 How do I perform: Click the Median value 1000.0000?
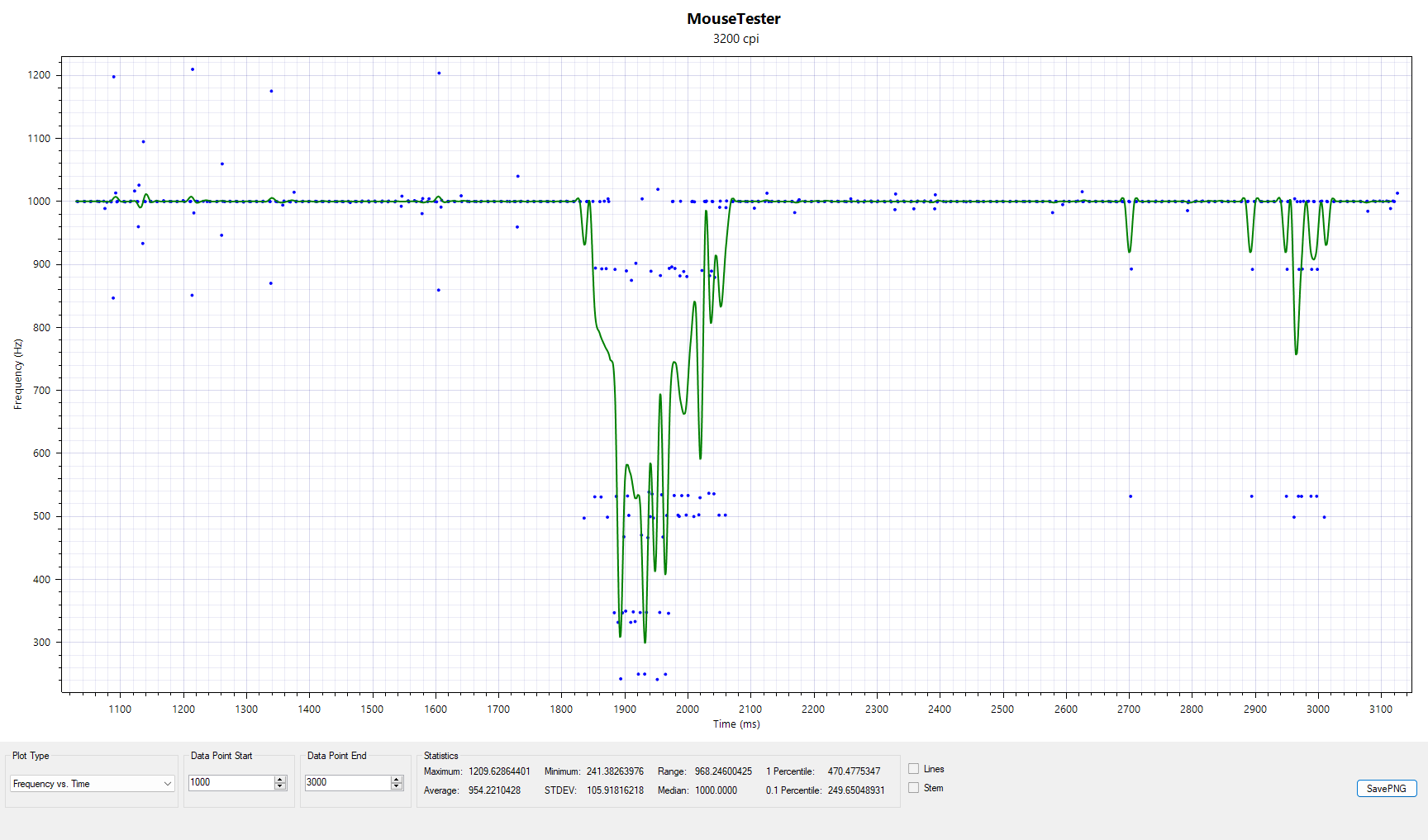tap(716, 790)
